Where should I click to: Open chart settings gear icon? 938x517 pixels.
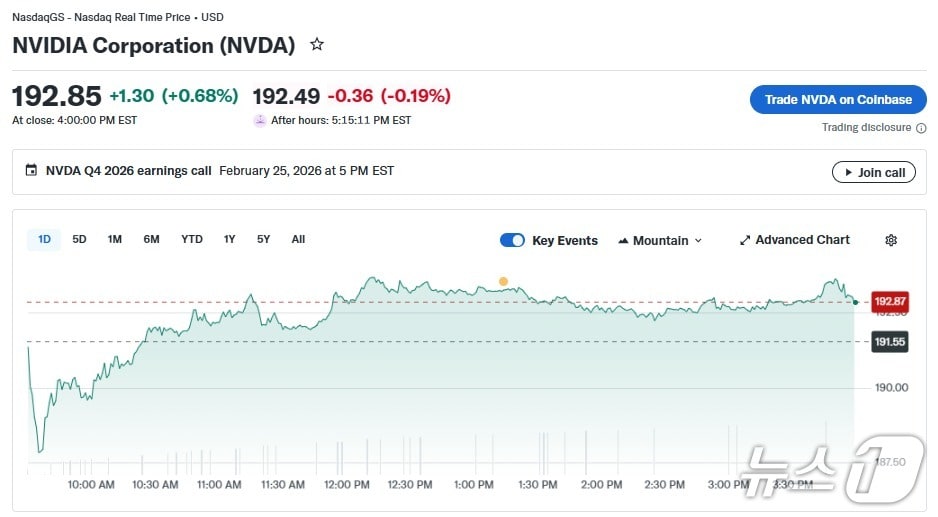tap(891, 240)
